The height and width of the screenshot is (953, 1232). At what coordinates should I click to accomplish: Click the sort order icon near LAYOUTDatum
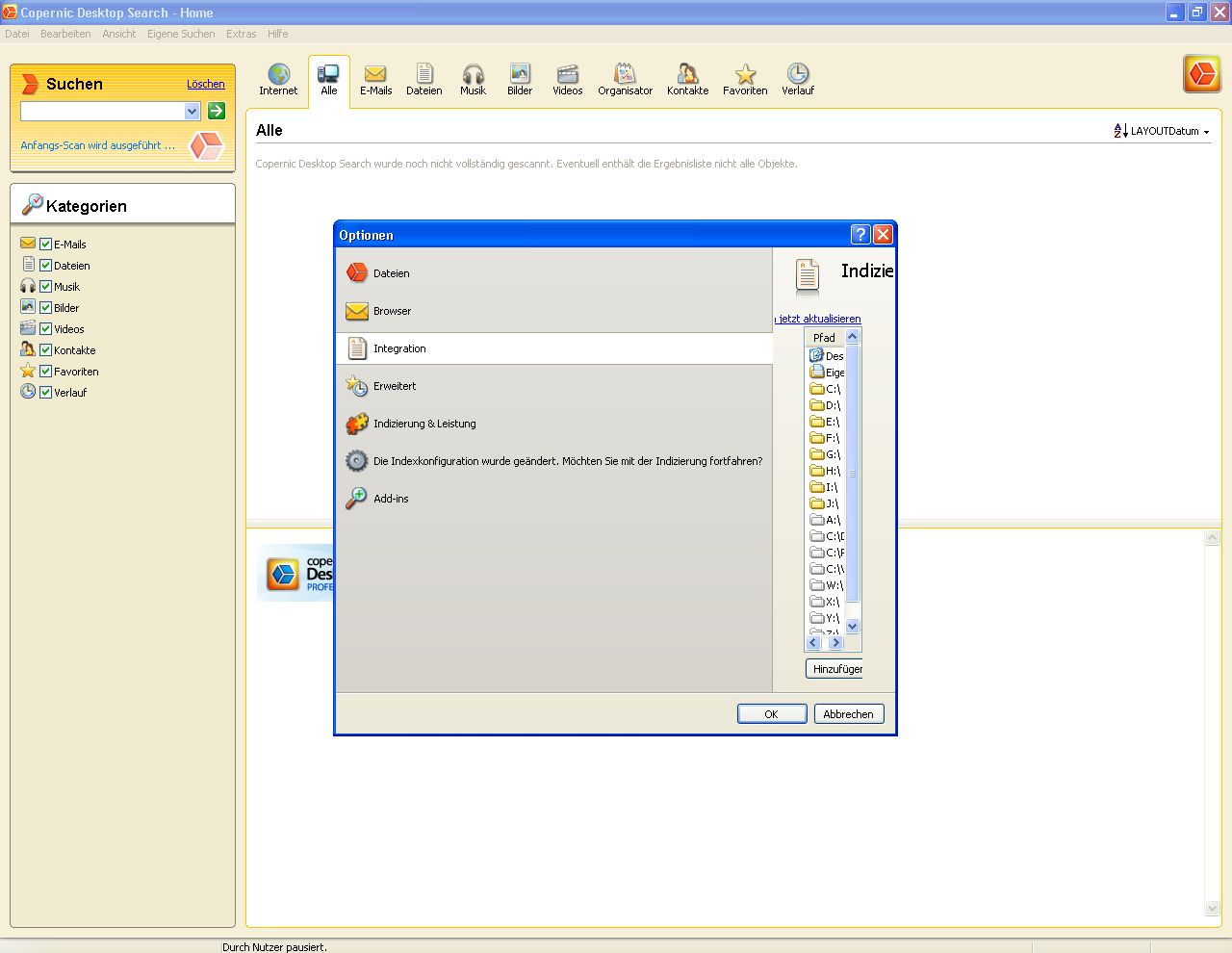click(x=1120, y=131)
